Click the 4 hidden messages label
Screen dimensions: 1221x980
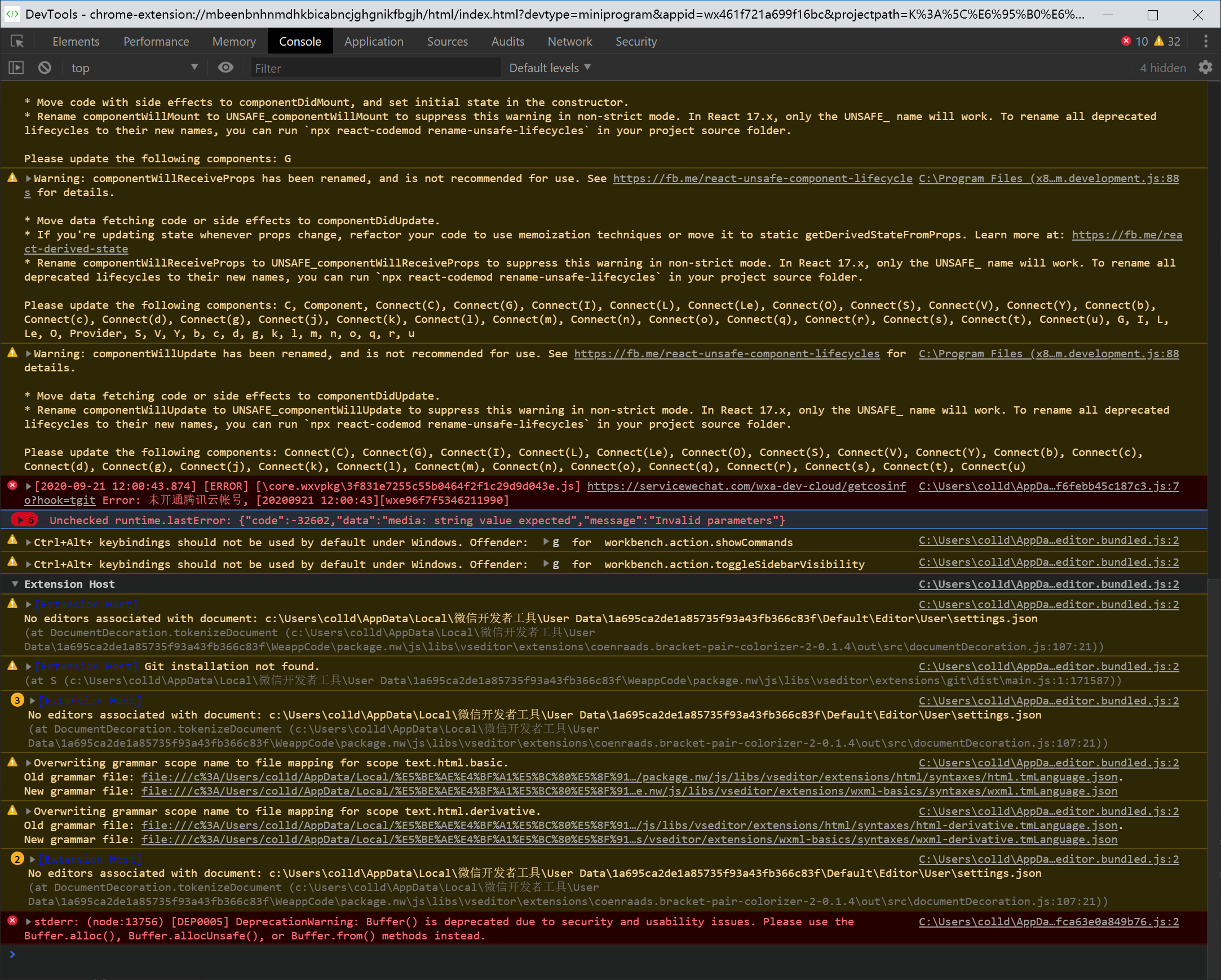(1162, 68)
